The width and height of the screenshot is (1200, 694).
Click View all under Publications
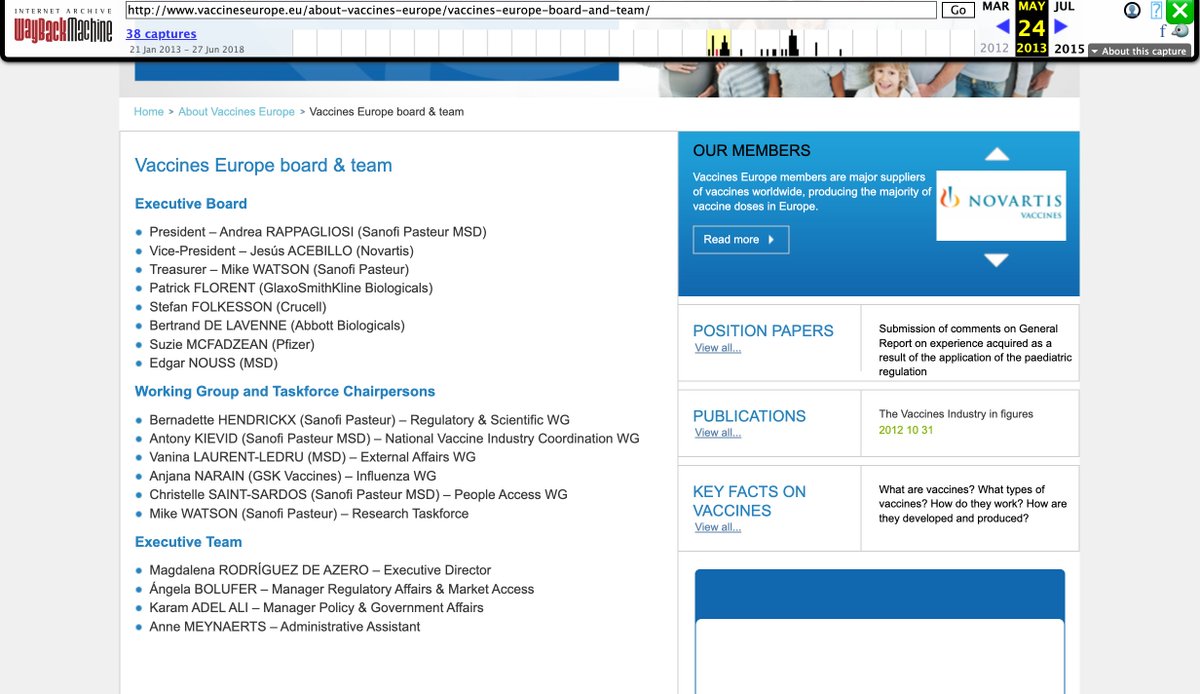pos(718,433)
